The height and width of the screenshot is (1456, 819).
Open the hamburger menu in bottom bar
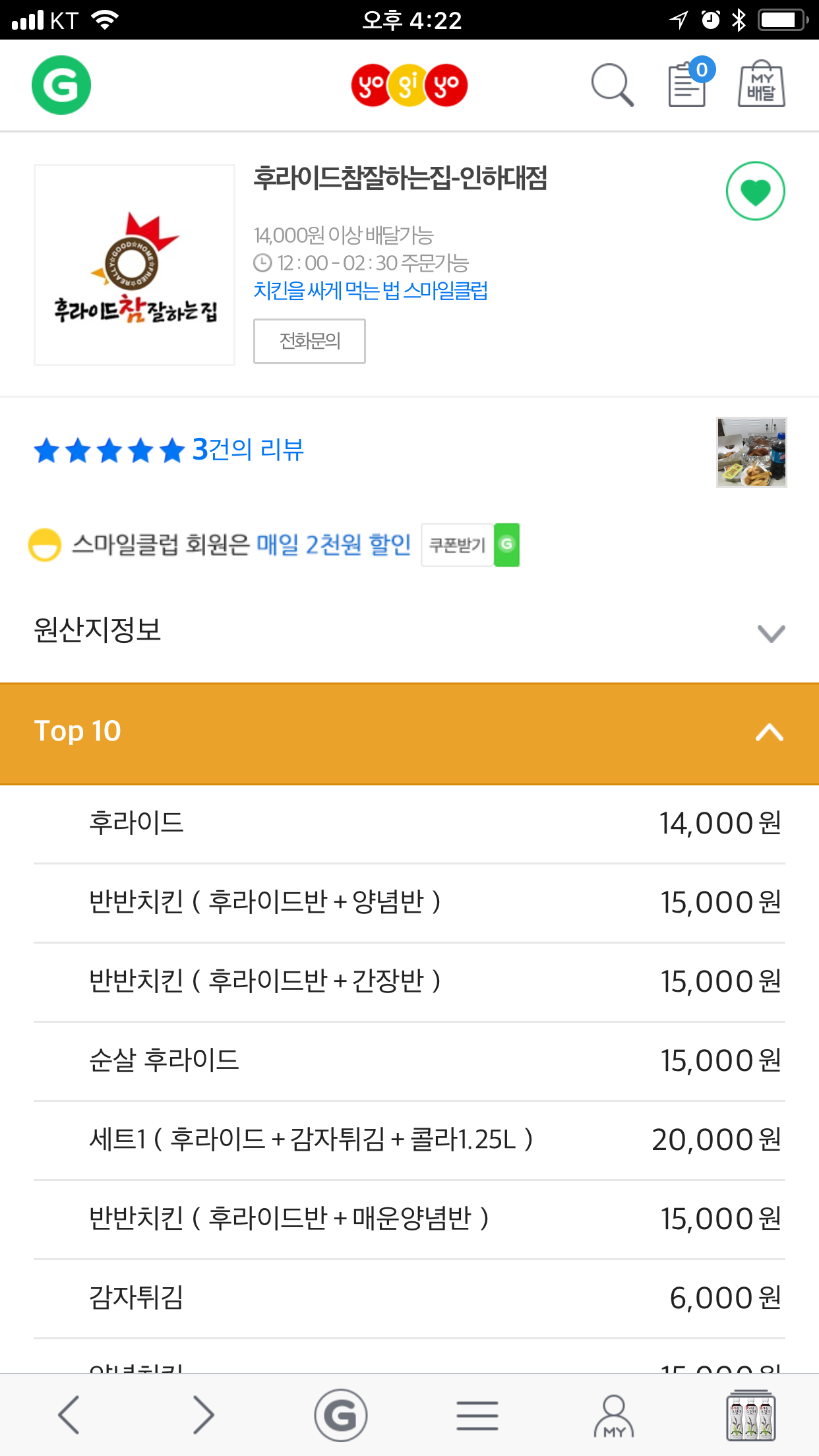click(477, 1415)
